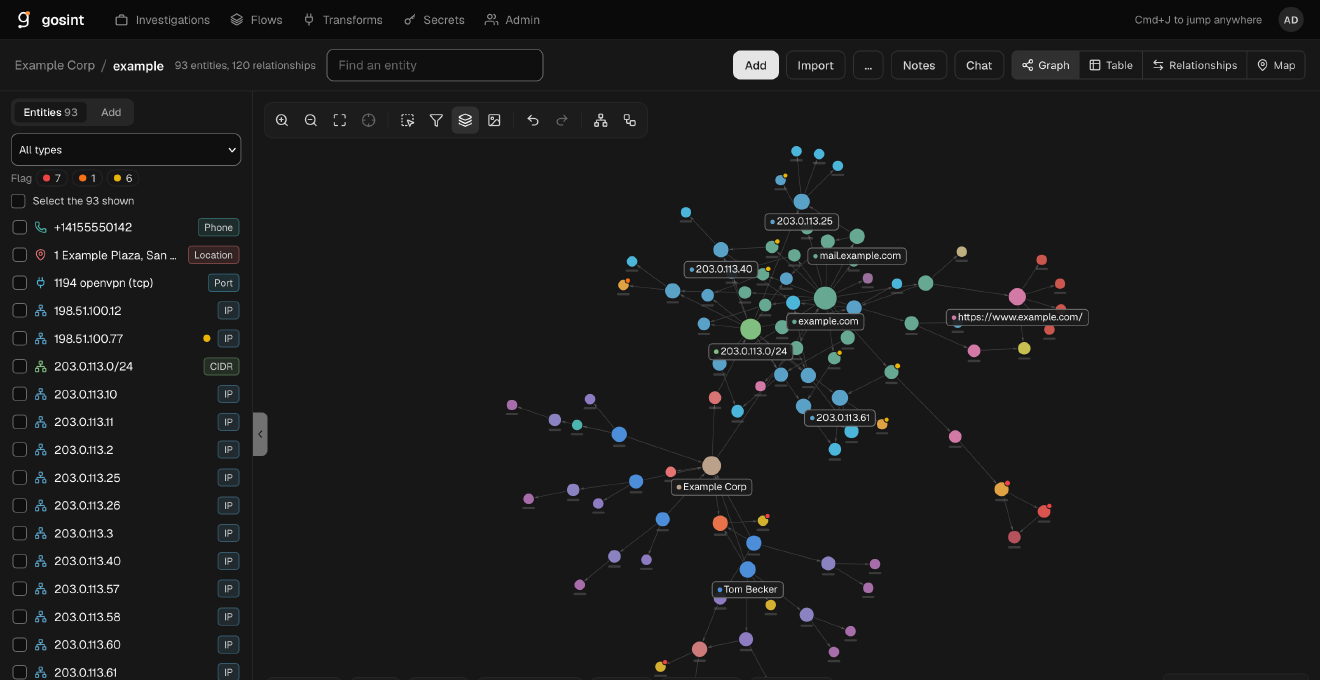The image size is (1320, 680).
Task: Switch to the Map view tab
Action: [1276, 65]
